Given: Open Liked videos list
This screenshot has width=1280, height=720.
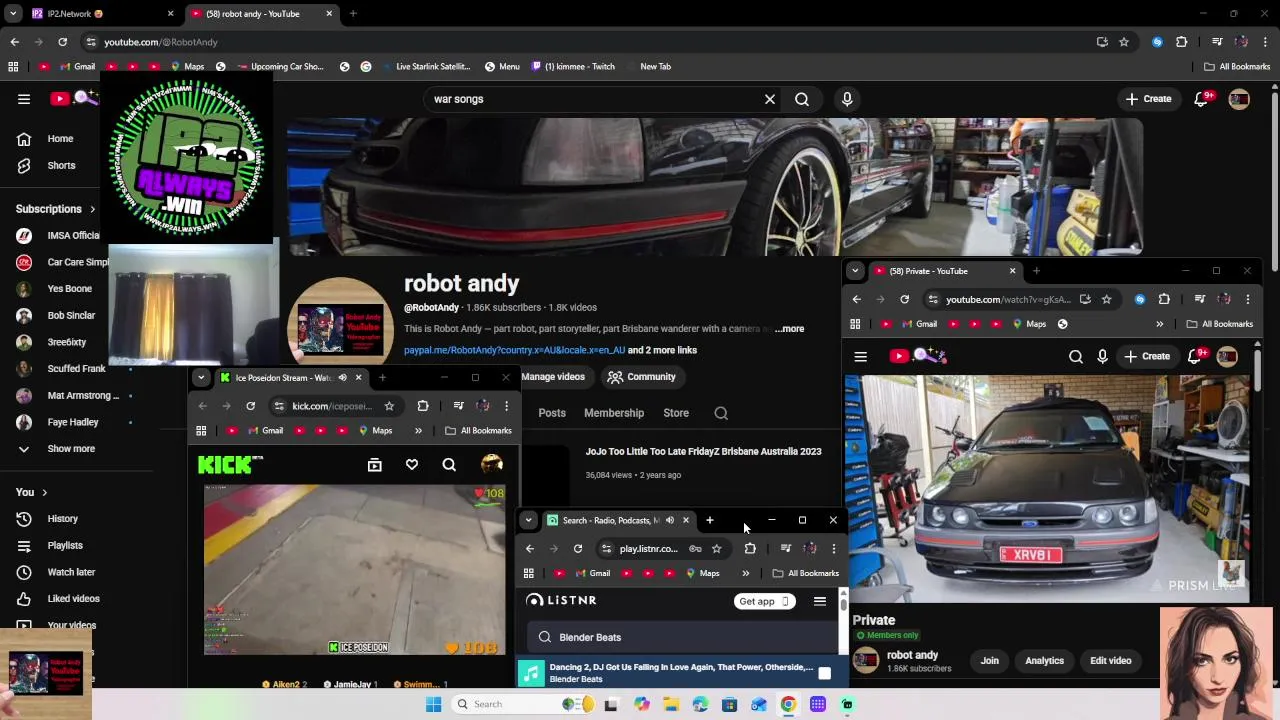Looking at the screenshot, I should coord(73,599).
